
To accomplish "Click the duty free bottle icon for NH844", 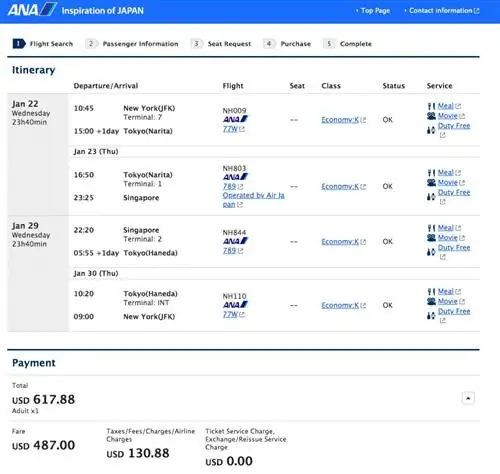I will coord(431,252).
